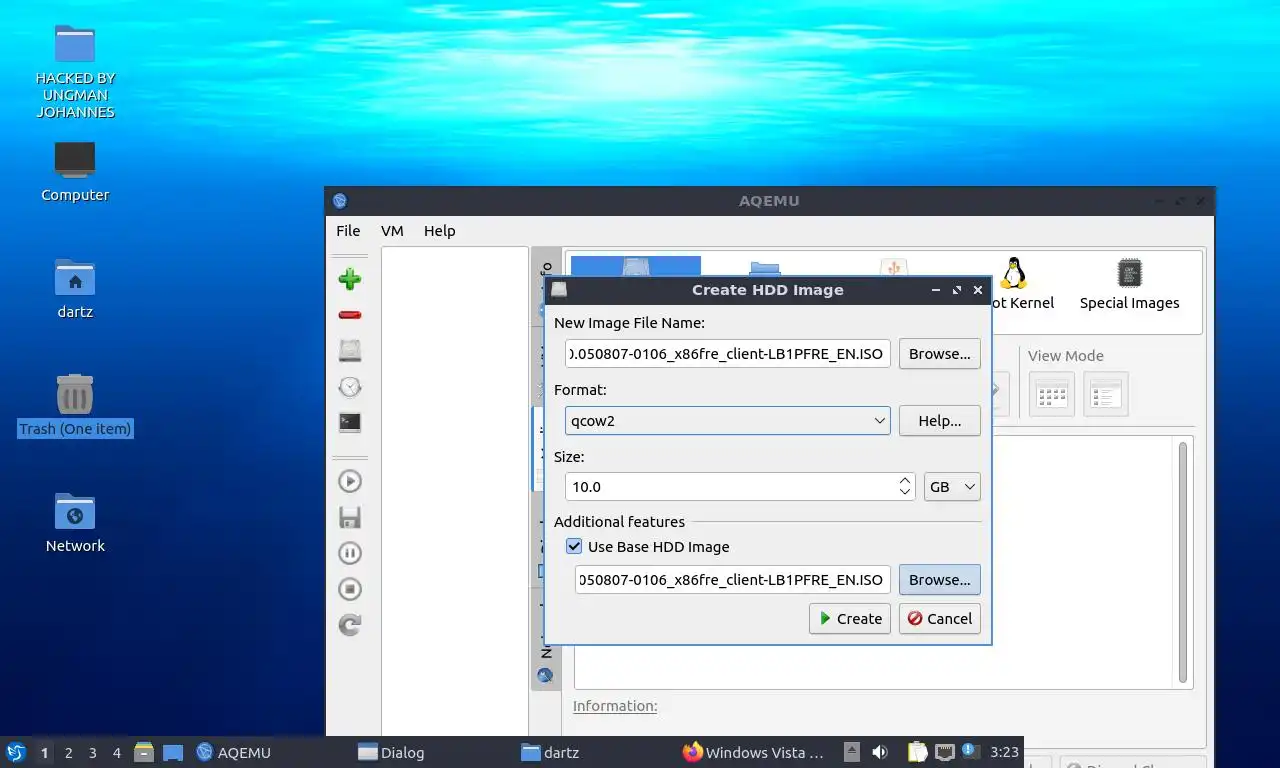Increase Size with the up spinner arrow
Image resolution: width=1280 pixels, height=768 pixels.
pyautogui.click(x=904, y=480)
